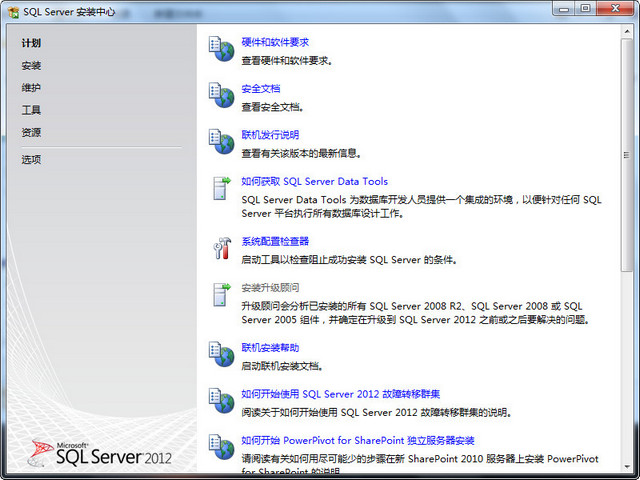Click the vertical scrollbar thumb
The height and width of the screenshot is (480, 640).
(x=627, y=155)
